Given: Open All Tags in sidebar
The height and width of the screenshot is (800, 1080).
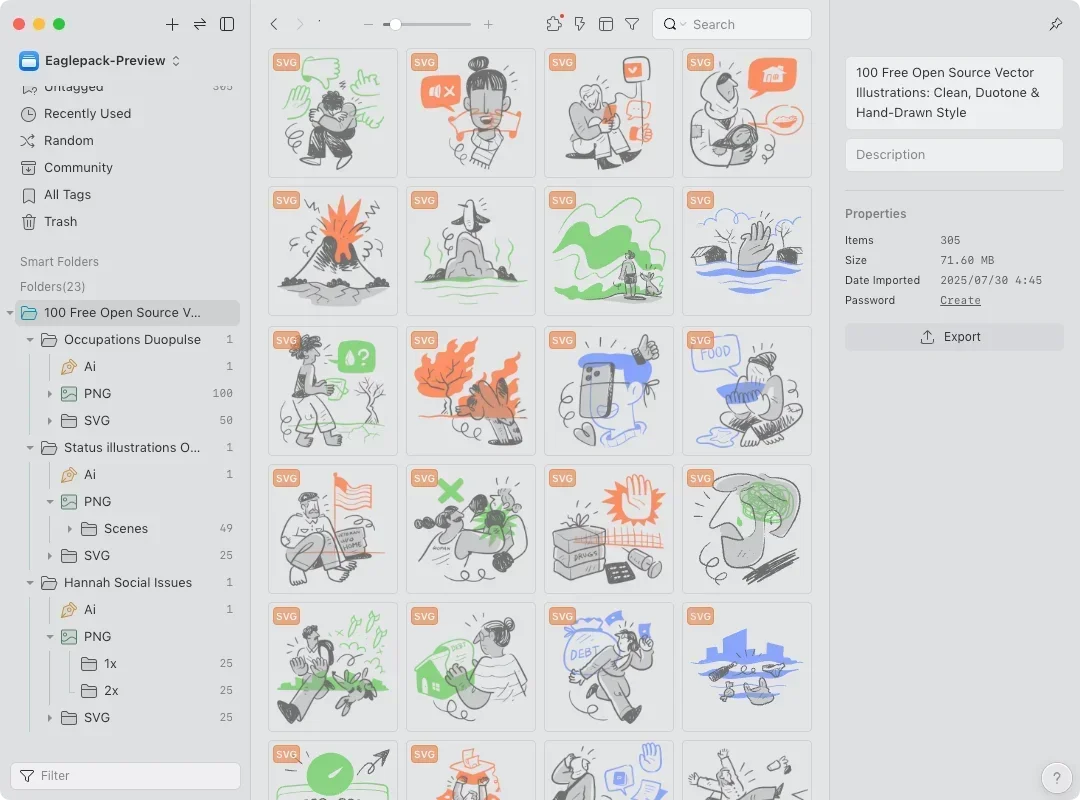Looking at the screenshot, I should pos(67,195).
